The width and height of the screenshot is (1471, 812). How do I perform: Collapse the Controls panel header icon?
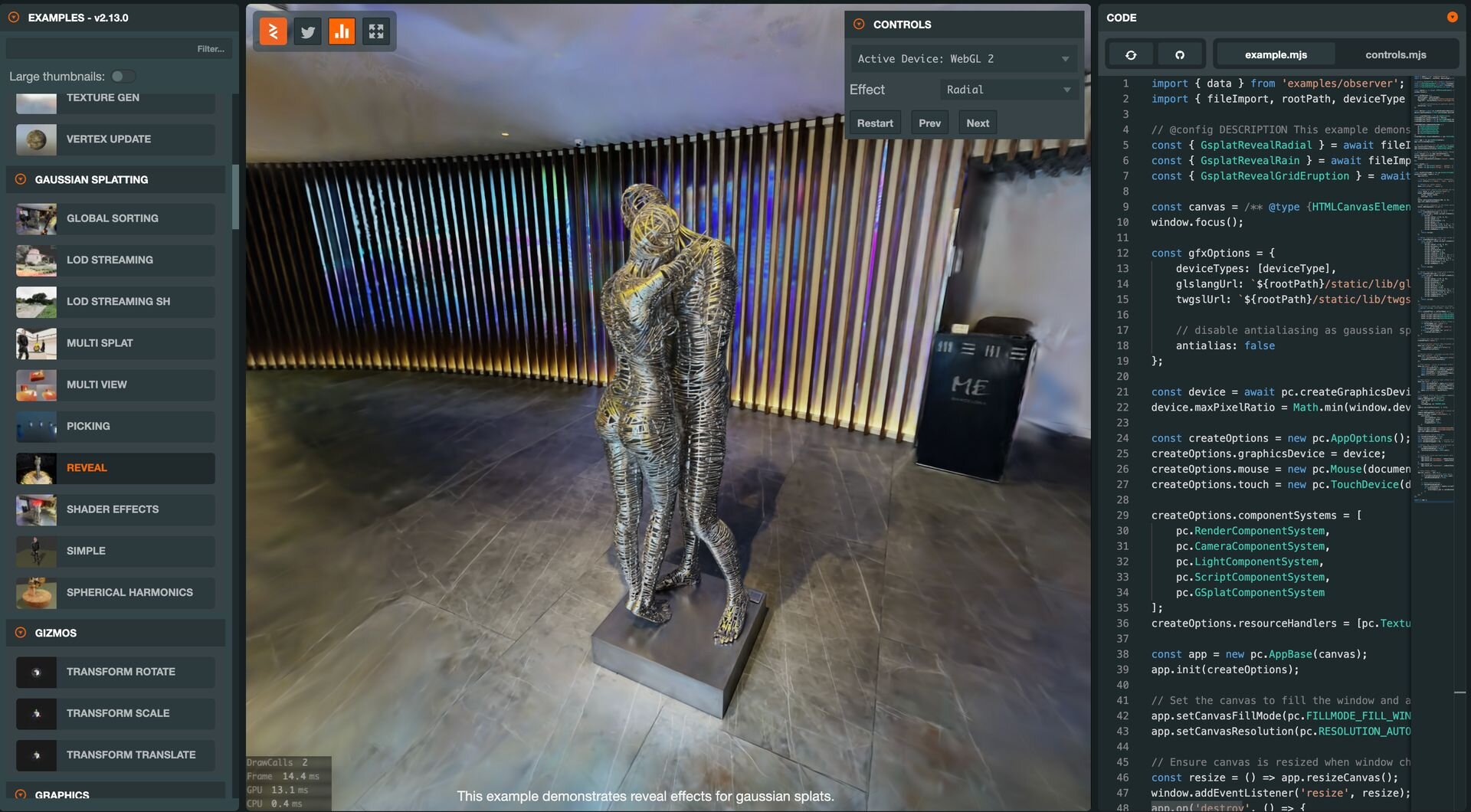[859, 25]
